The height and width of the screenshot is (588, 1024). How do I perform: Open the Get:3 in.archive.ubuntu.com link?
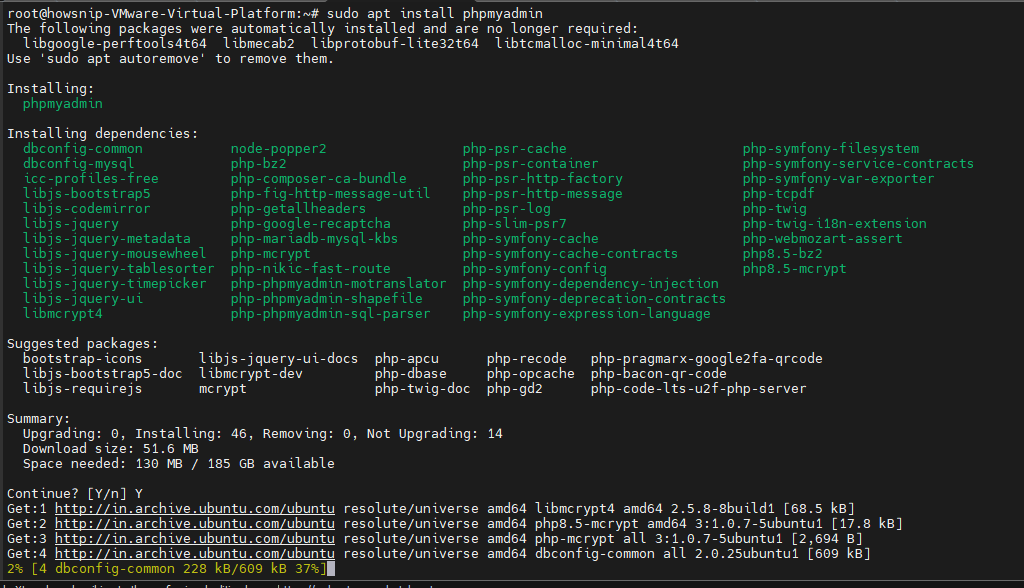(195, 539)
